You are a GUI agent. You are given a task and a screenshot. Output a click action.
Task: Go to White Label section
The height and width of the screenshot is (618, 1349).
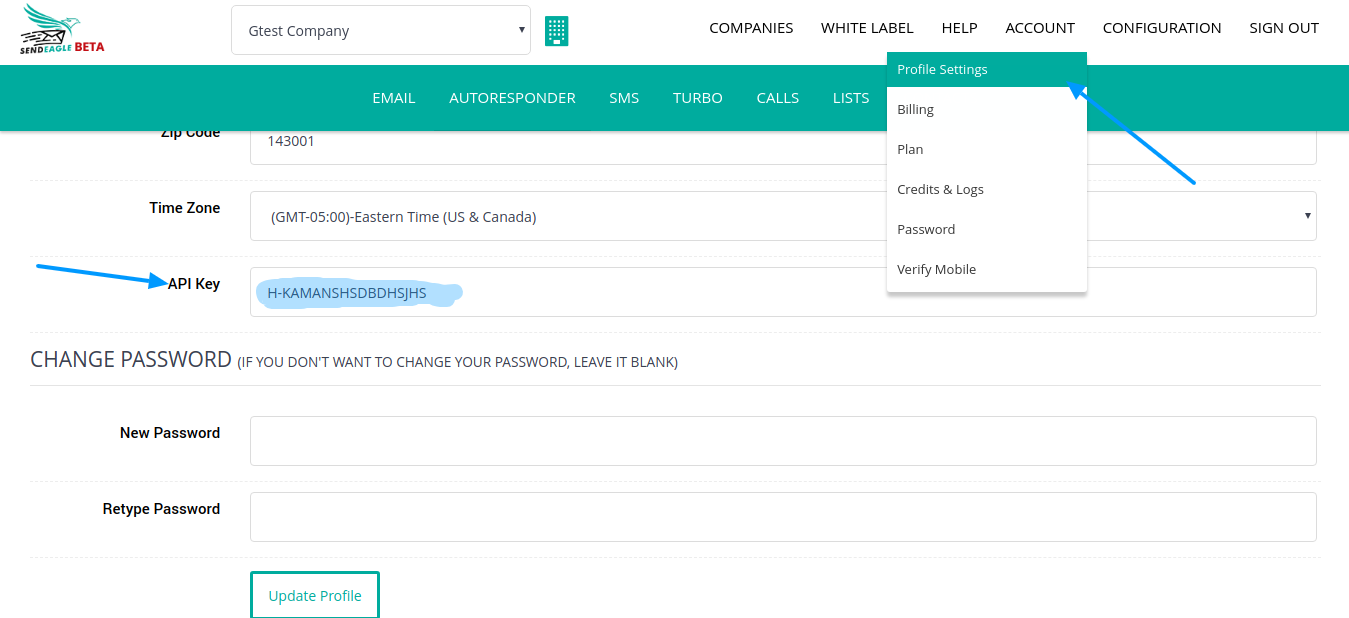867,28
